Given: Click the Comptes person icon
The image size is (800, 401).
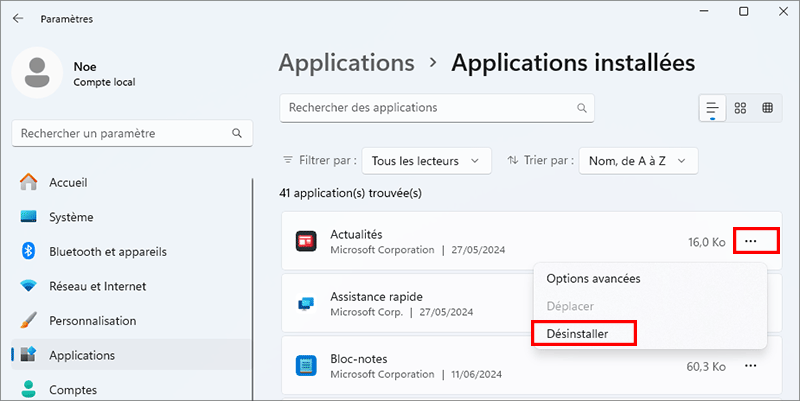Looking at the screenshot, I should click(29, 389).
